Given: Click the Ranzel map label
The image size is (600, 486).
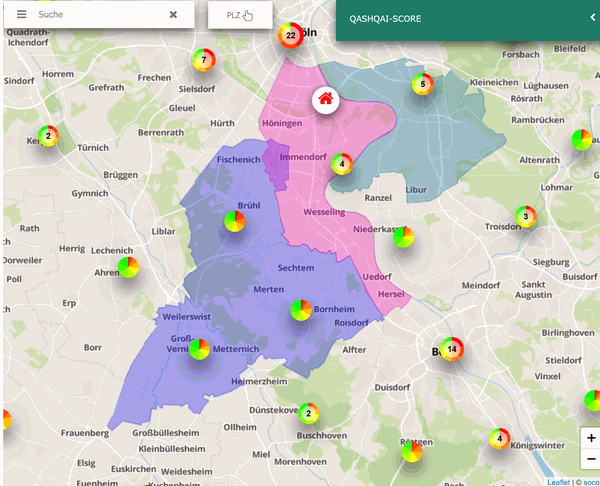Looking at the screenshot, I should (x=378, y=198).
